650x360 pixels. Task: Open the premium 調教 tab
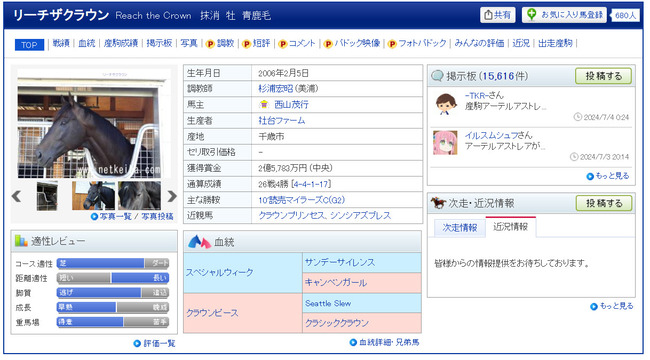(x=221, y=43)
